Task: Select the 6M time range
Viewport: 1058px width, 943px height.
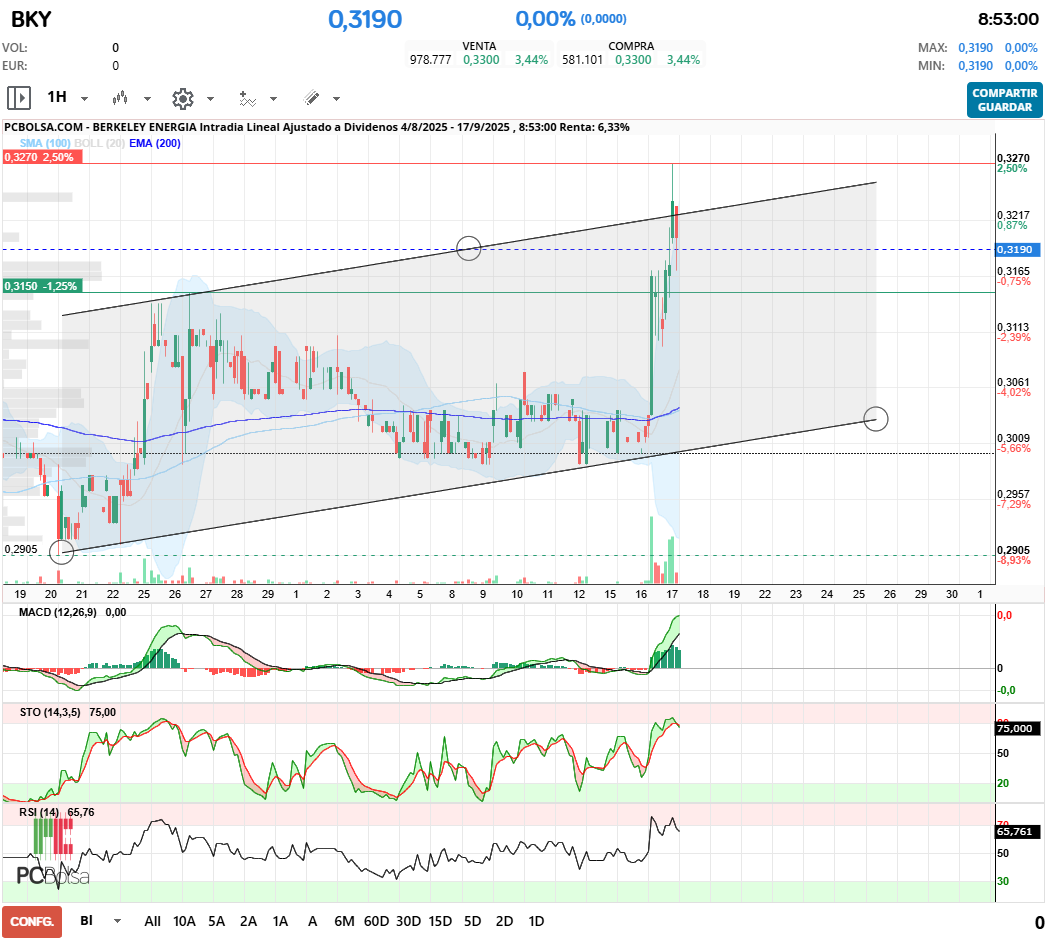Action: click(344, 921)
